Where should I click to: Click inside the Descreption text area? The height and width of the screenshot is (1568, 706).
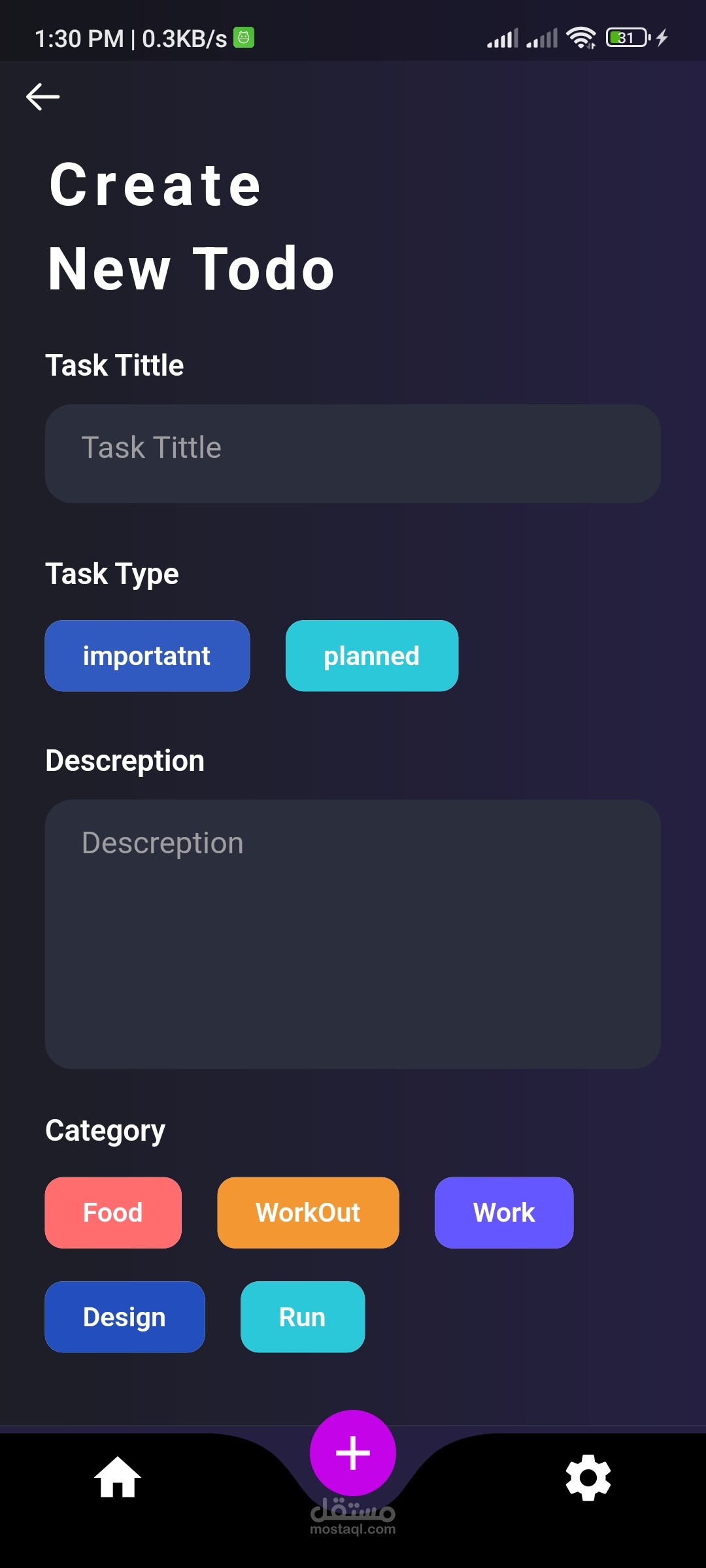tap(353, 934)
